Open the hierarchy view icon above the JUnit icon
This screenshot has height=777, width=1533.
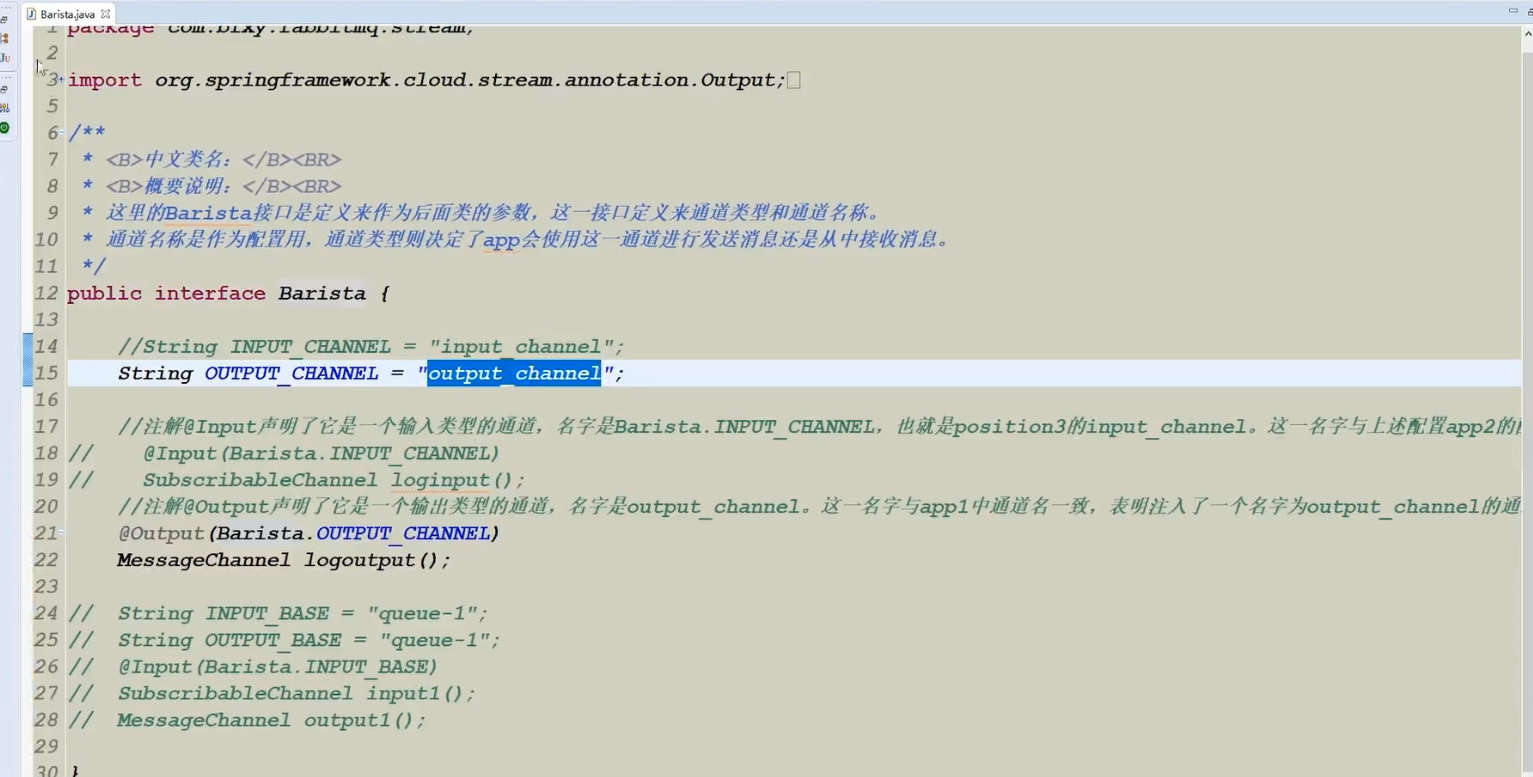point(5,39)
